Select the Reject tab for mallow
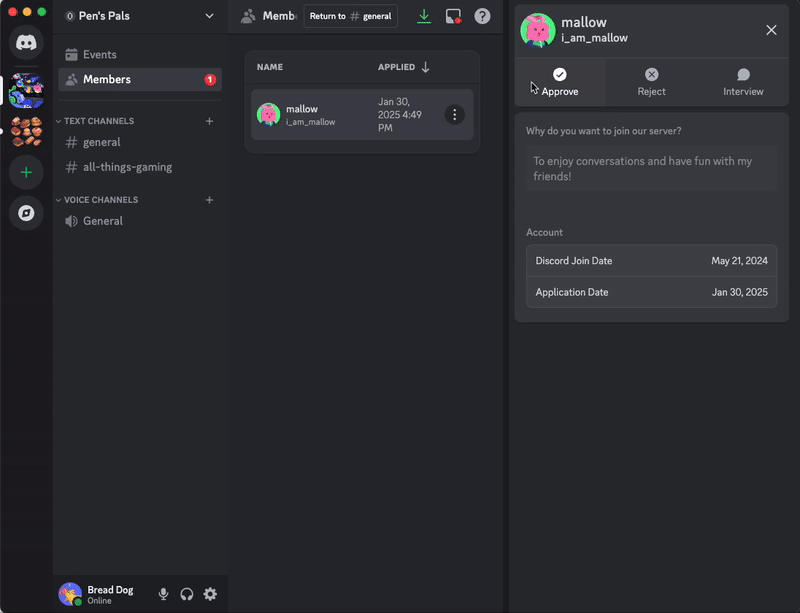 (x=651, y=82)
